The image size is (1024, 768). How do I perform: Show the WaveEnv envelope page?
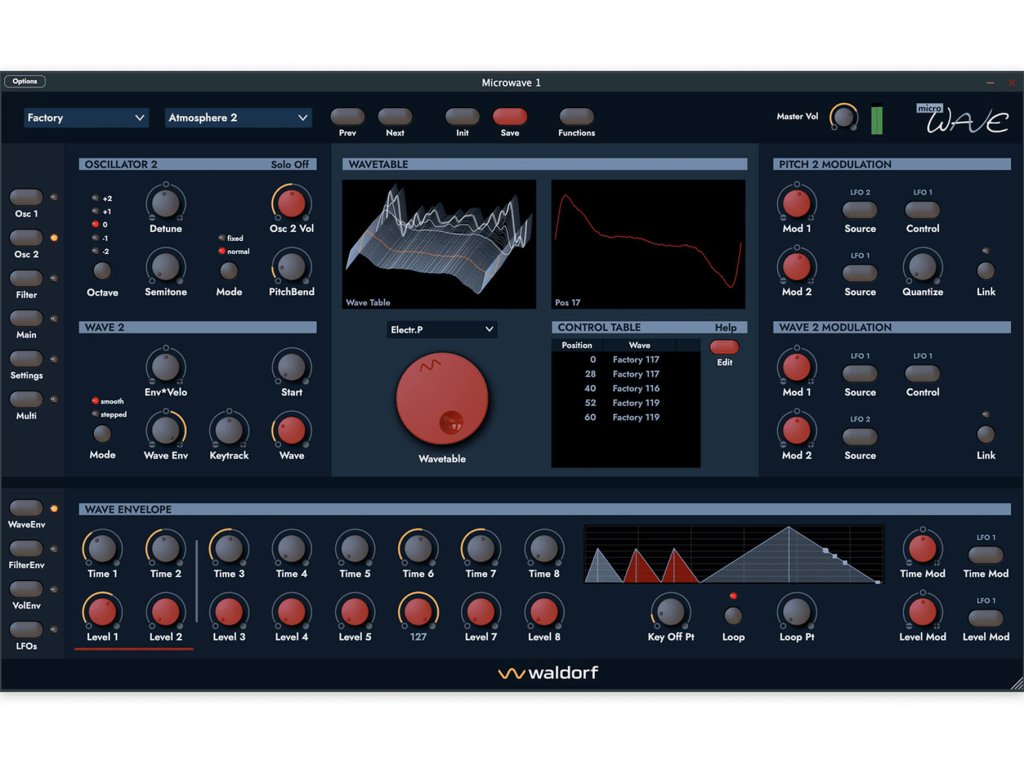26,508
